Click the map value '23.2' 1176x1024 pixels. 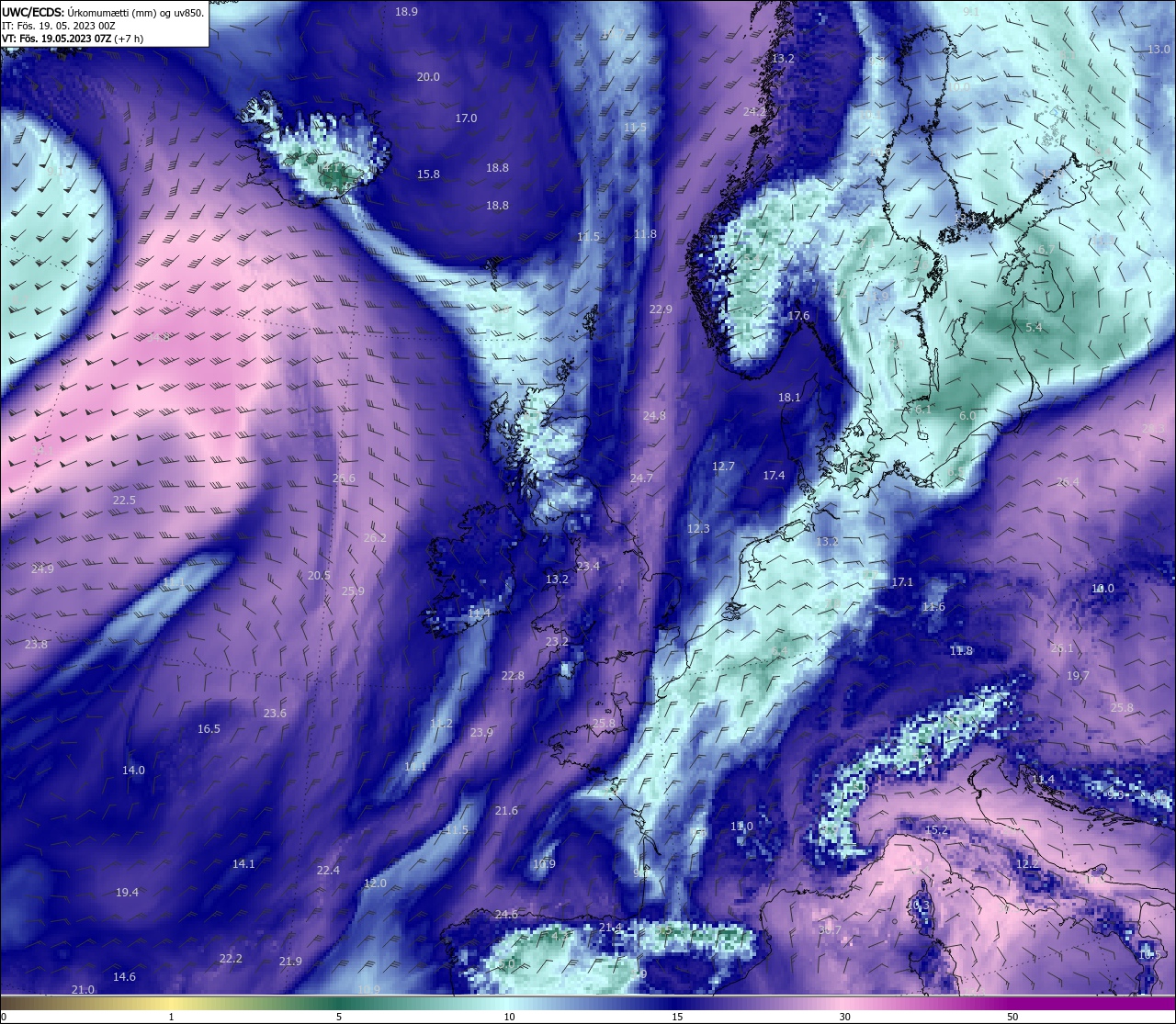pos(557,642)
